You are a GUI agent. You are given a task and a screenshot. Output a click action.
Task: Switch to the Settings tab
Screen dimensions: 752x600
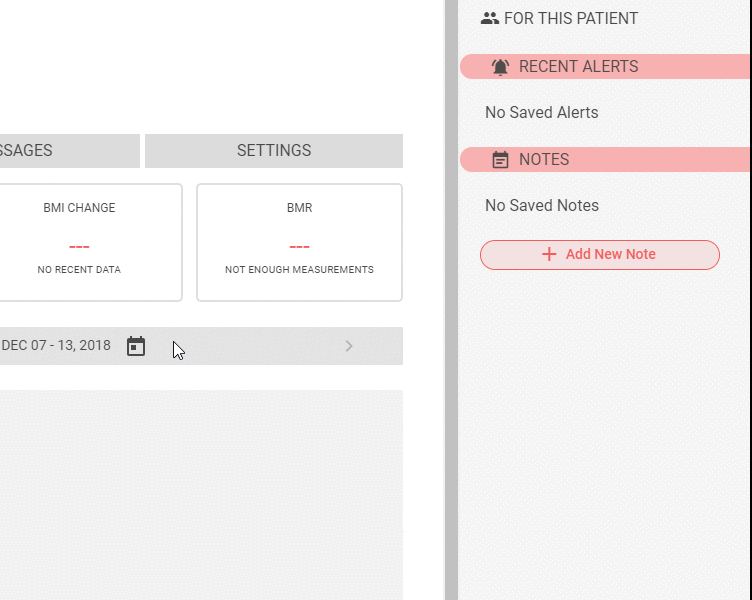[x=274, y=151]
